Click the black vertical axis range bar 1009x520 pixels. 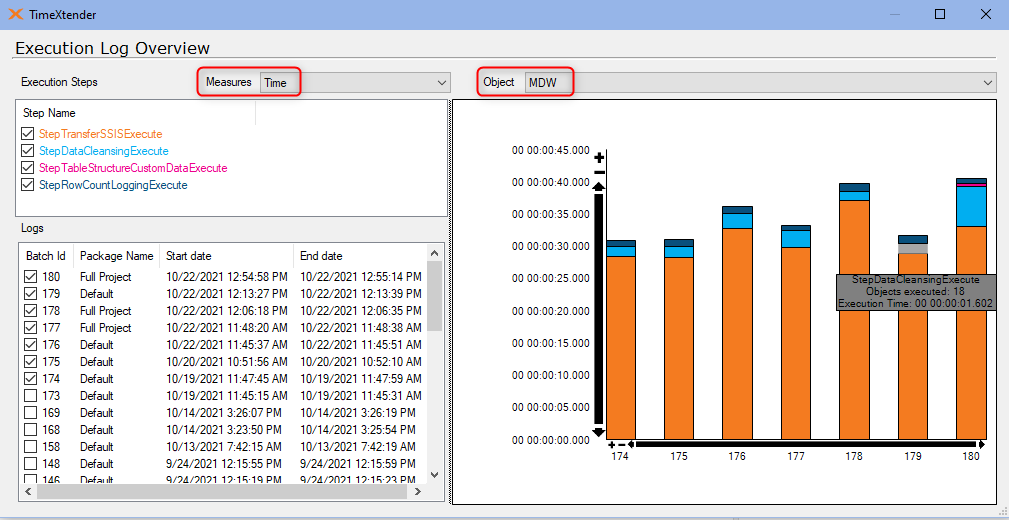coord(599,310)
